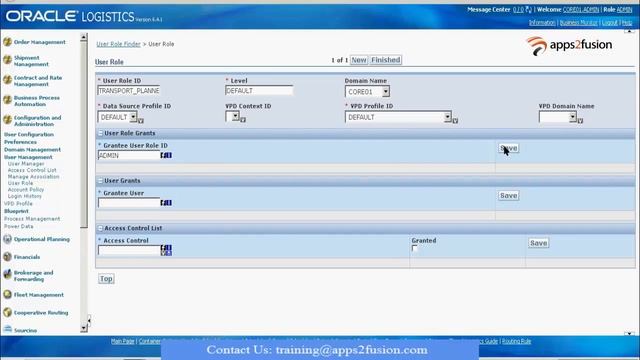The image size is (640, 360).
Task: Open Order Management sidebar icon
Action: [7, 42]
